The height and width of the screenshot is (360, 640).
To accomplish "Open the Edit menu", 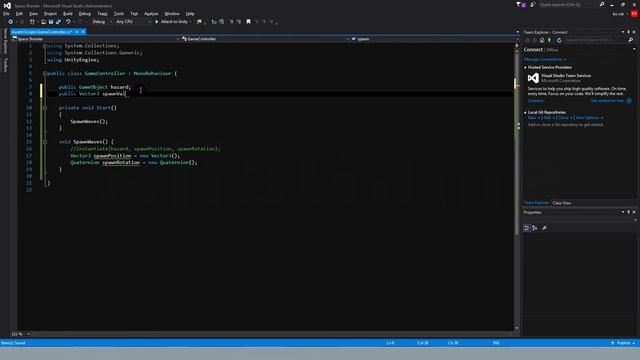I will tap(19, 13).
